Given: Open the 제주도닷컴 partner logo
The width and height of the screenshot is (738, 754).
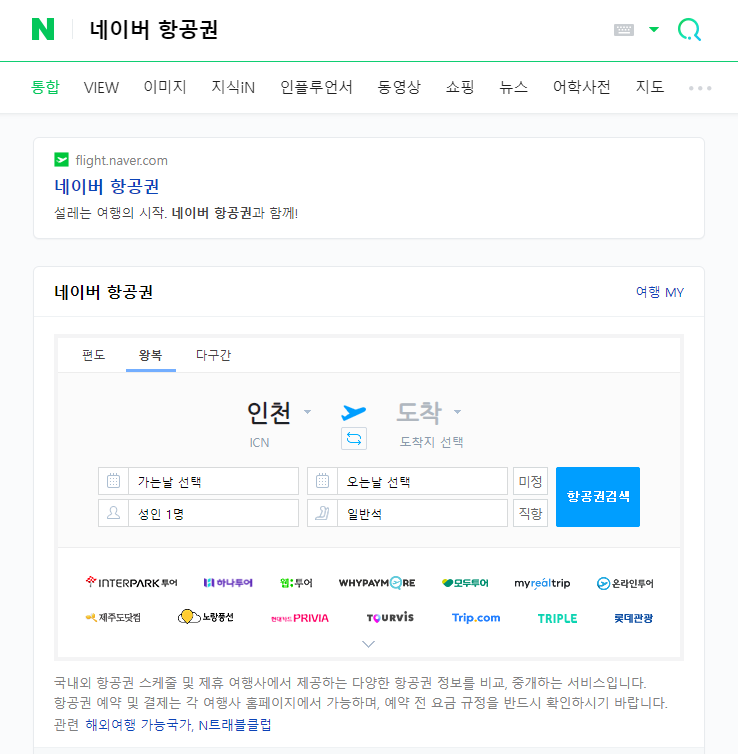Looking at the screenshot, I should point(113,617).
